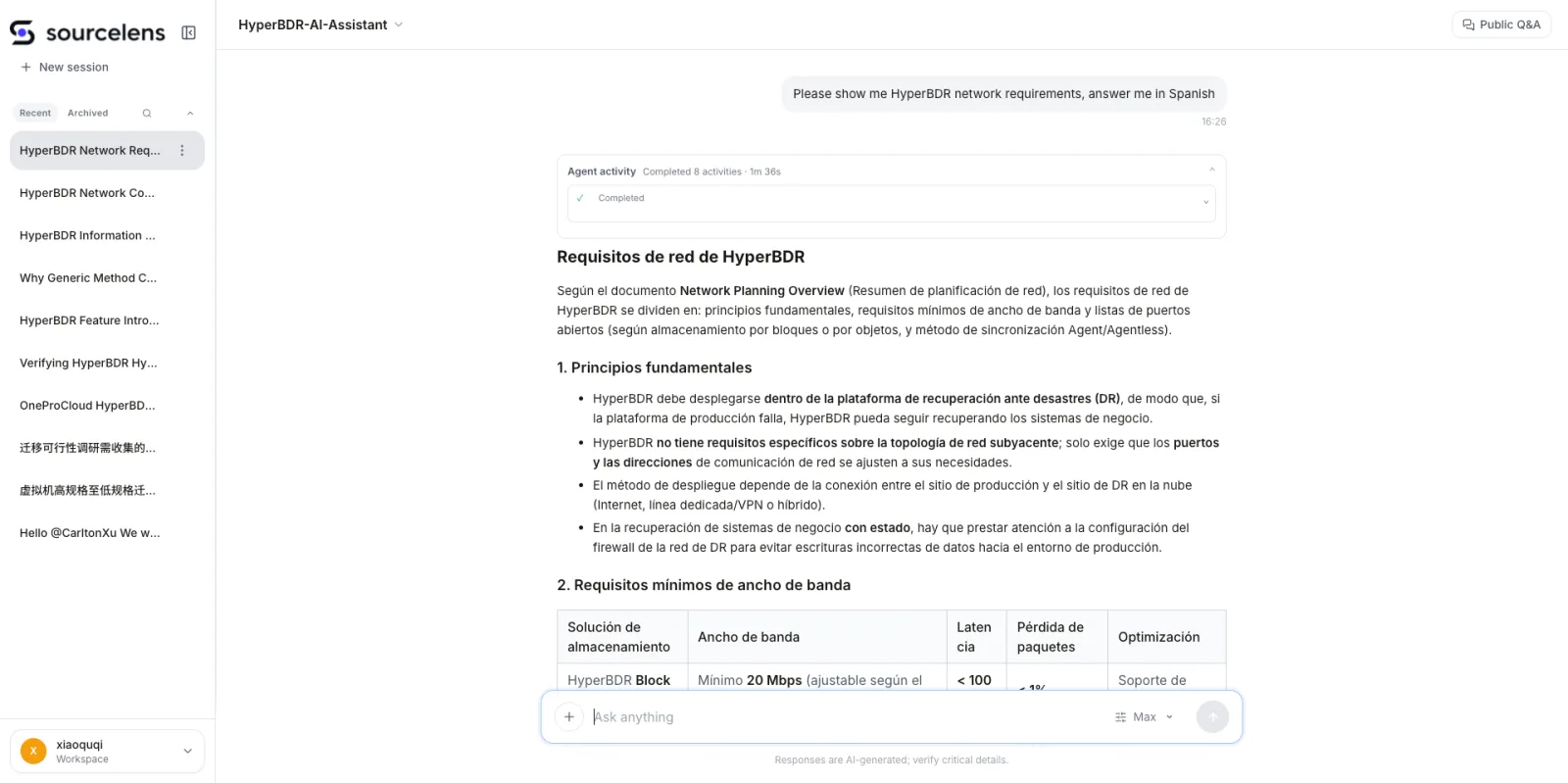Open the HyperBDR Feature Intro... session

pyautogui.click(x=107, y=320)
